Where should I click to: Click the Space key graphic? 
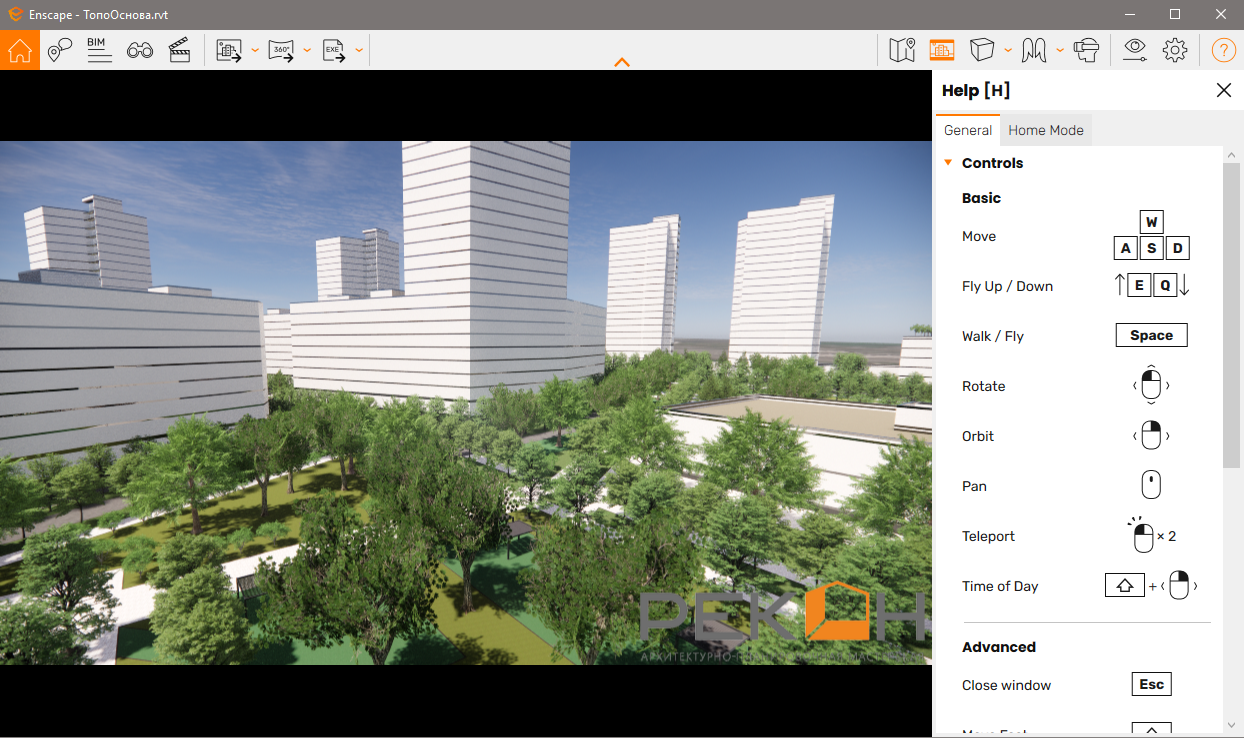tap(1151, 336)
